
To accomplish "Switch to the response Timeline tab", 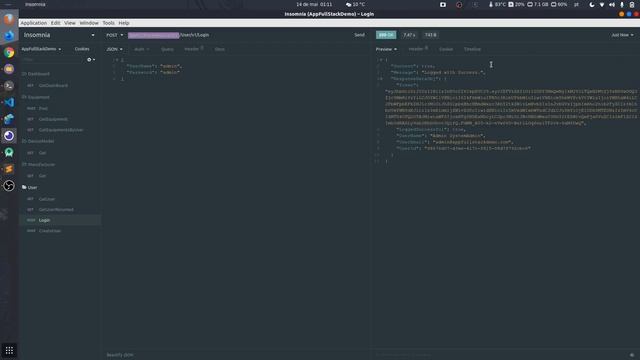I will pyautogui.click(x=472, y=49).
